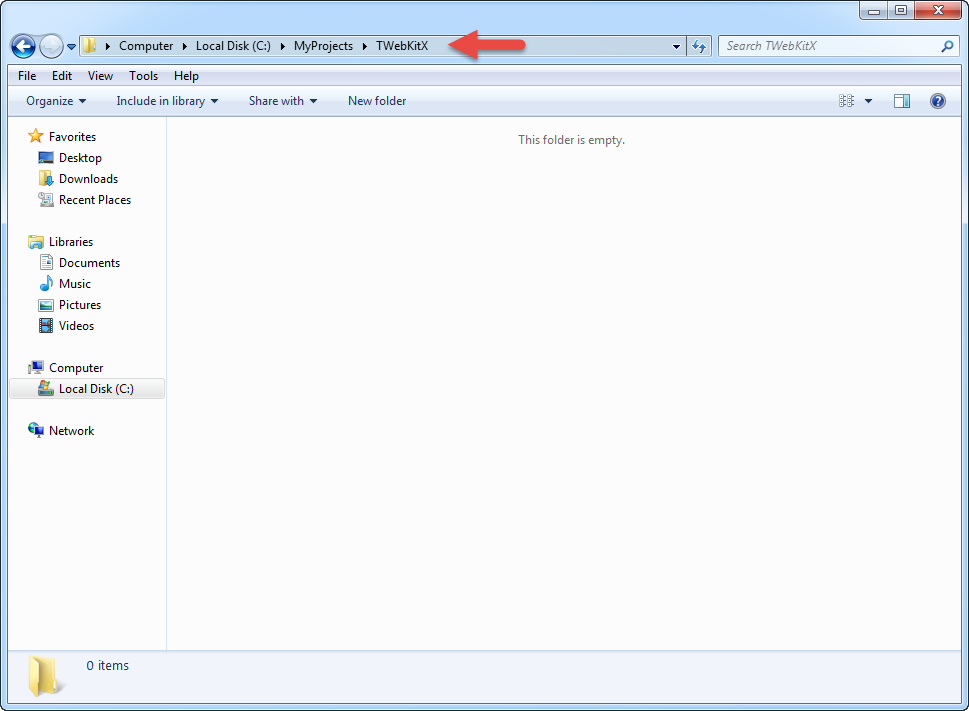Image resolution: width=969 pixels, height=711 pixels.
Task: Click the Forward navigation arrow button
Action: click(x=51, y=46)
